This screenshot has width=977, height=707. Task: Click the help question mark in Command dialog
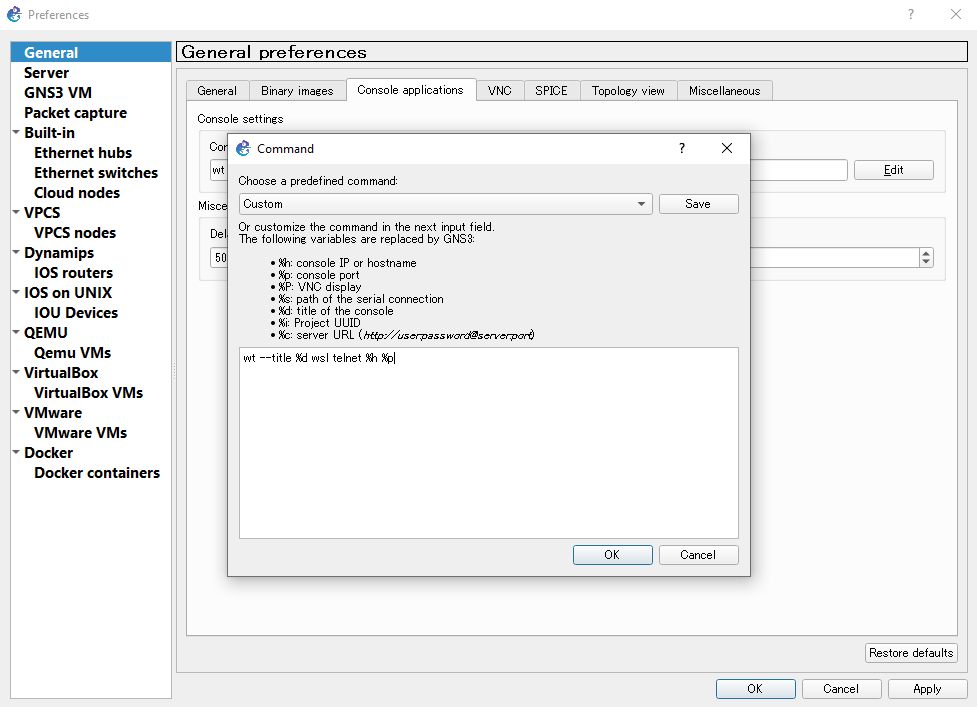pyautogui.click(x=682, y=148)
